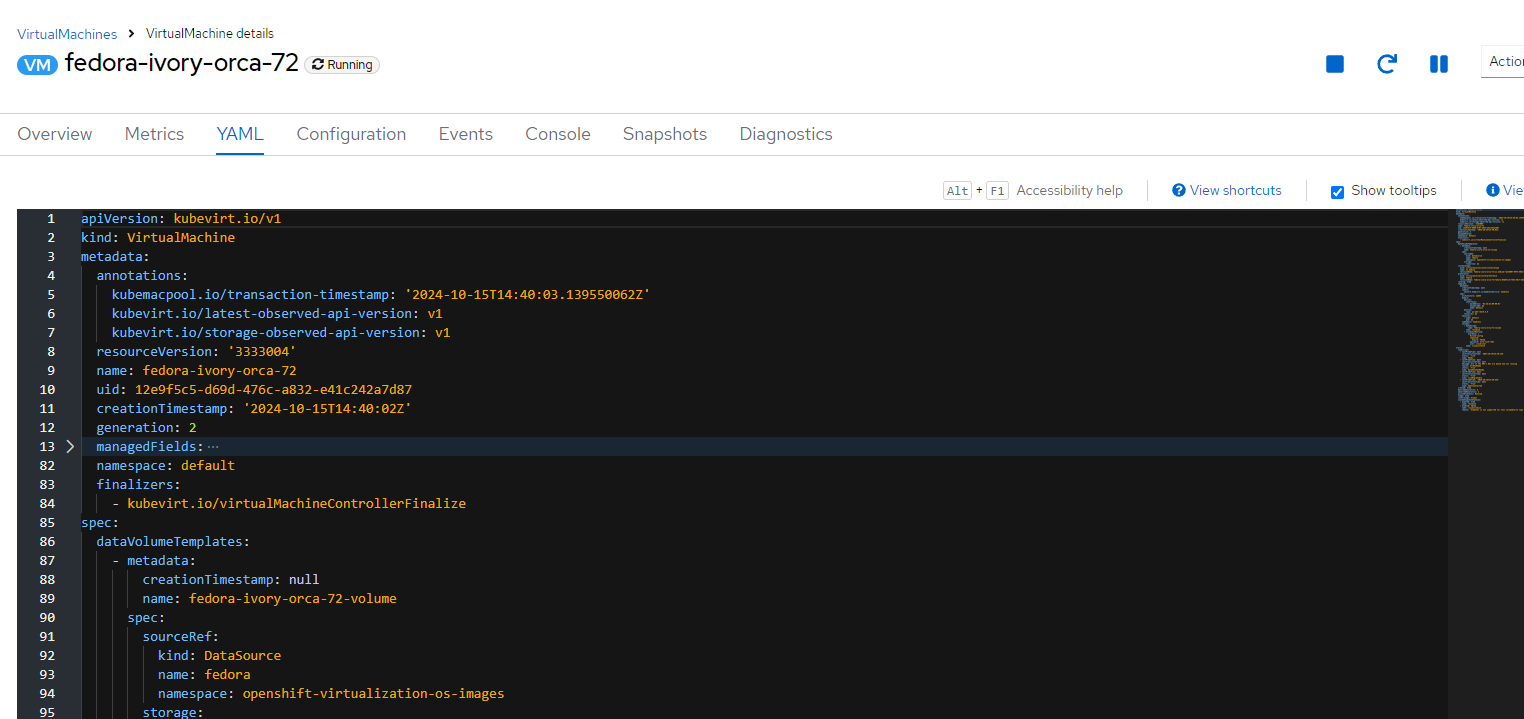The image size is (1524, 719).
Task: Go to the Snapshots tab
Action: pos(665,134)
